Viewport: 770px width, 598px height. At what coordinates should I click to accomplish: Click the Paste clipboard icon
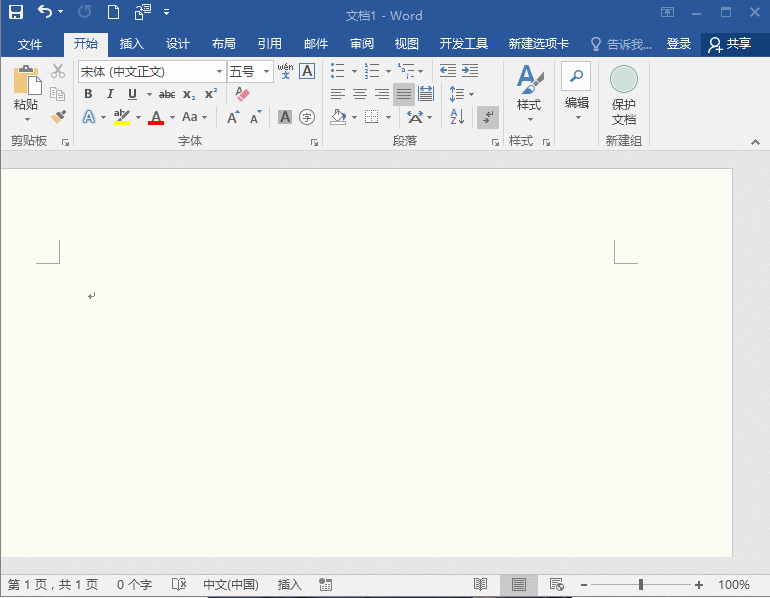point(27,80)
